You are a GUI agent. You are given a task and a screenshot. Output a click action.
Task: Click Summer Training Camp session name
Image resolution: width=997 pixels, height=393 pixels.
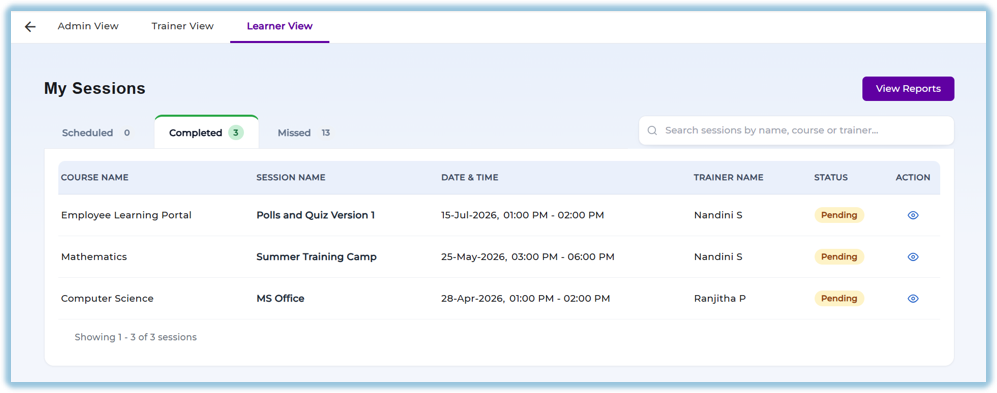tap(317, 257)
